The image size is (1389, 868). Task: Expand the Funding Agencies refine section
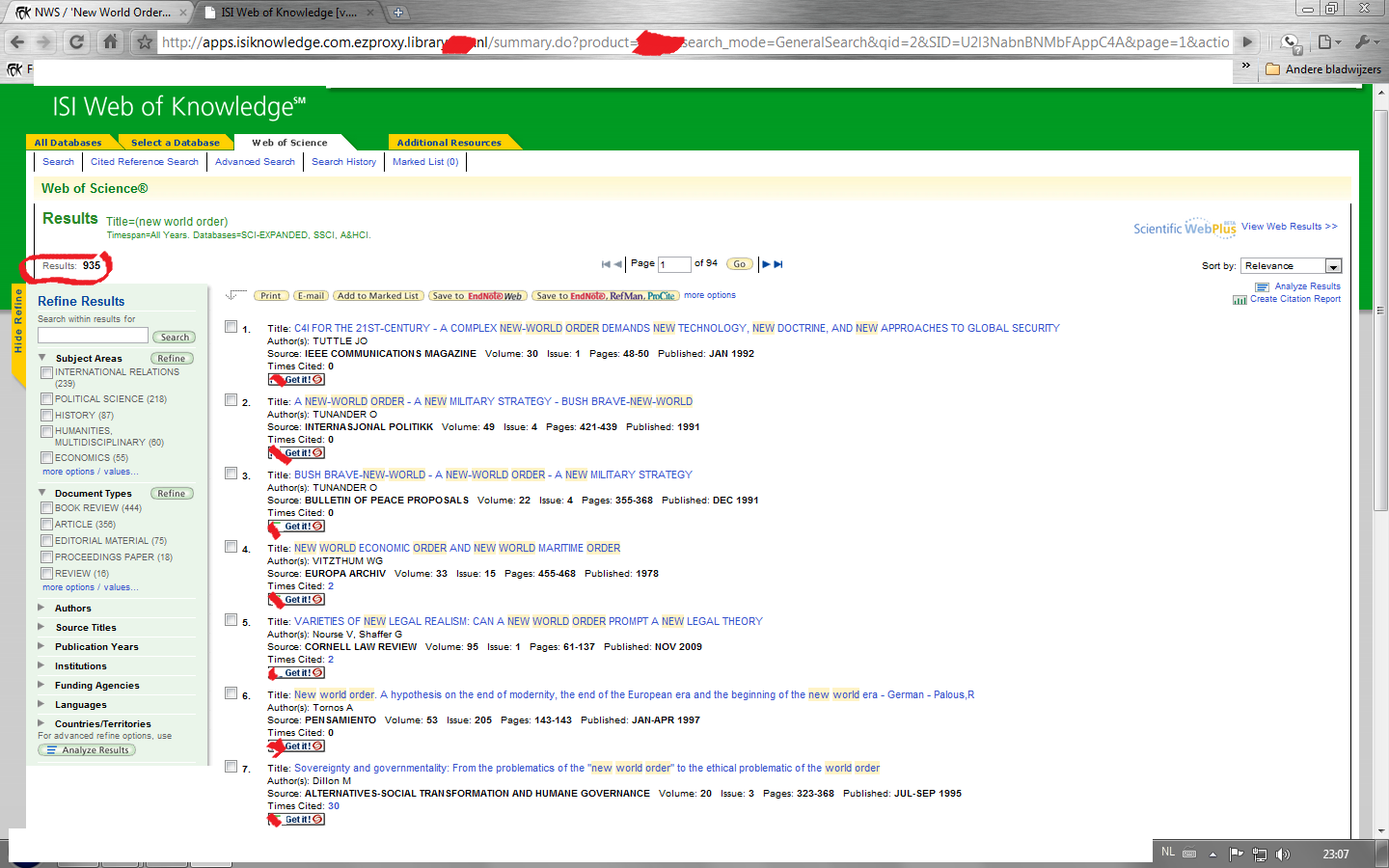coord(41,685)
